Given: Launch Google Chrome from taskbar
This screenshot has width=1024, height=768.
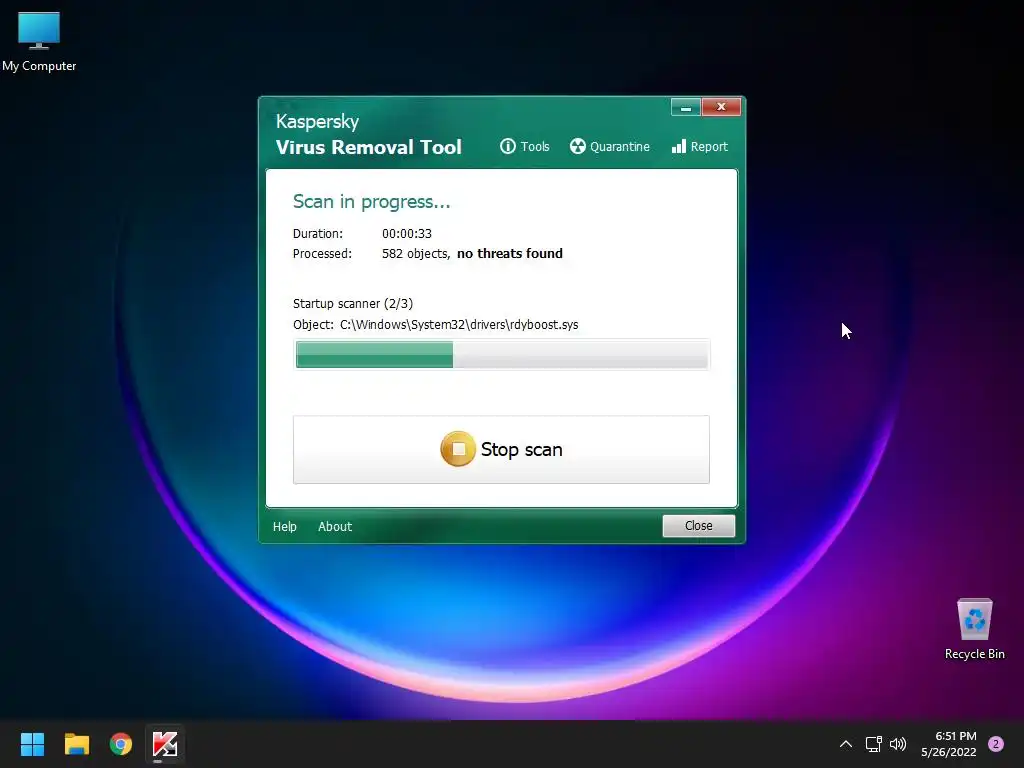Looking at the screenshot, I should click(x=121, y=744).
